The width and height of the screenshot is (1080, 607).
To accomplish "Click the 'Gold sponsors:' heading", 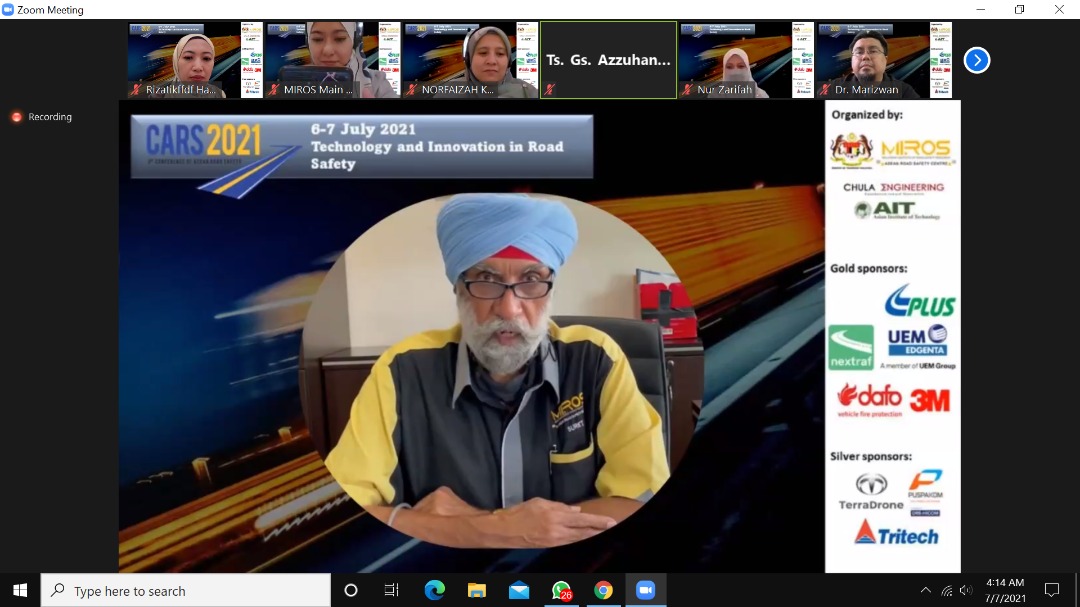I will [x=869, y=269].
